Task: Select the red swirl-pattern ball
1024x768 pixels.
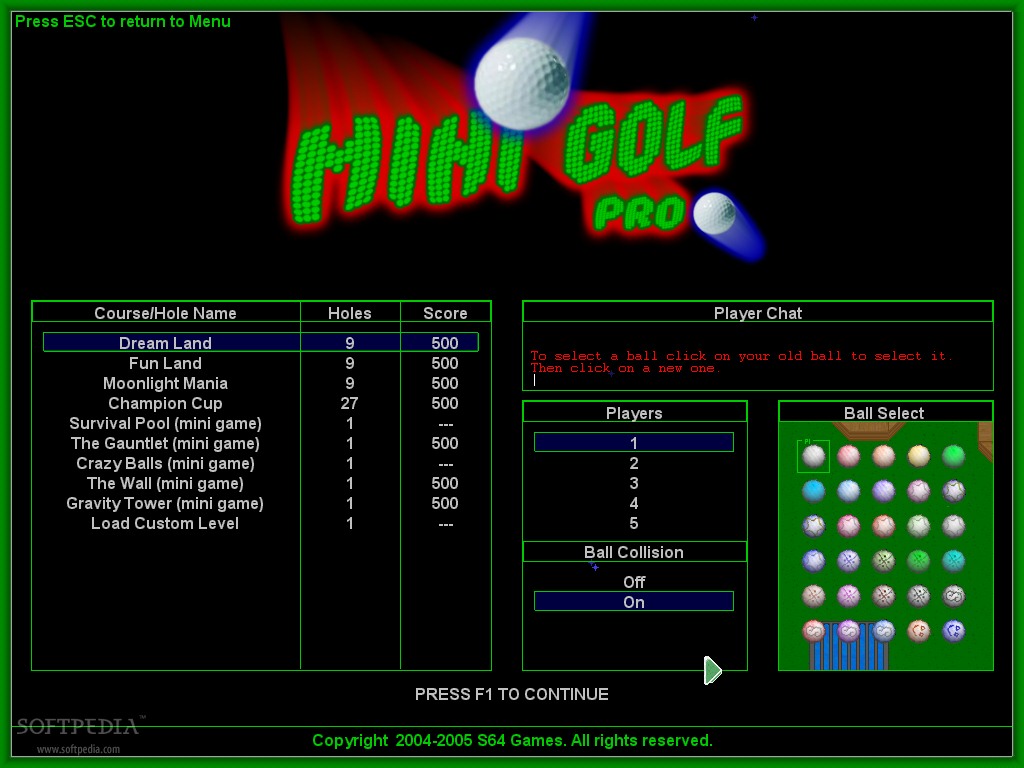Action: click(x=814, y=631)
